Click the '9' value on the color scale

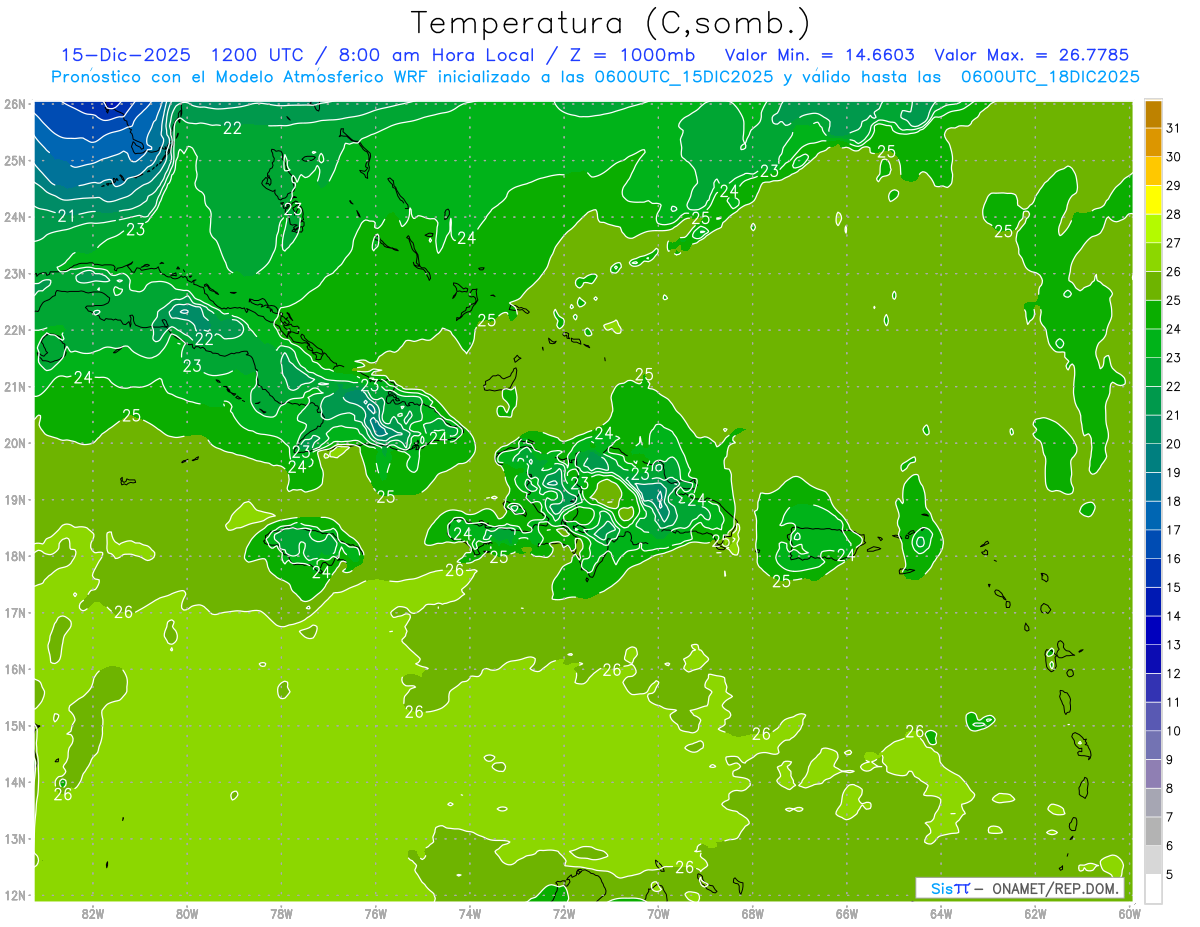(1169, 760)
